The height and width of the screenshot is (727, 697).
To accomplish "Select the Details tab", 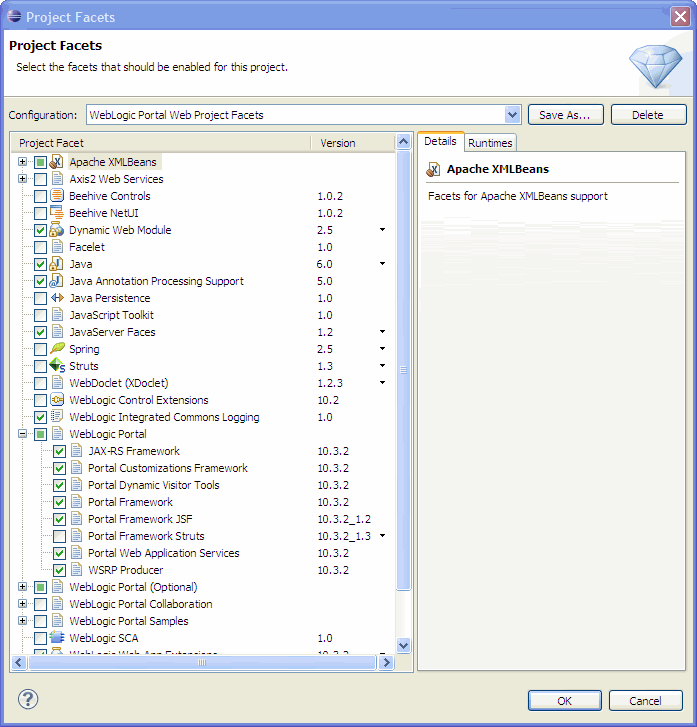I will coord(440,141).
